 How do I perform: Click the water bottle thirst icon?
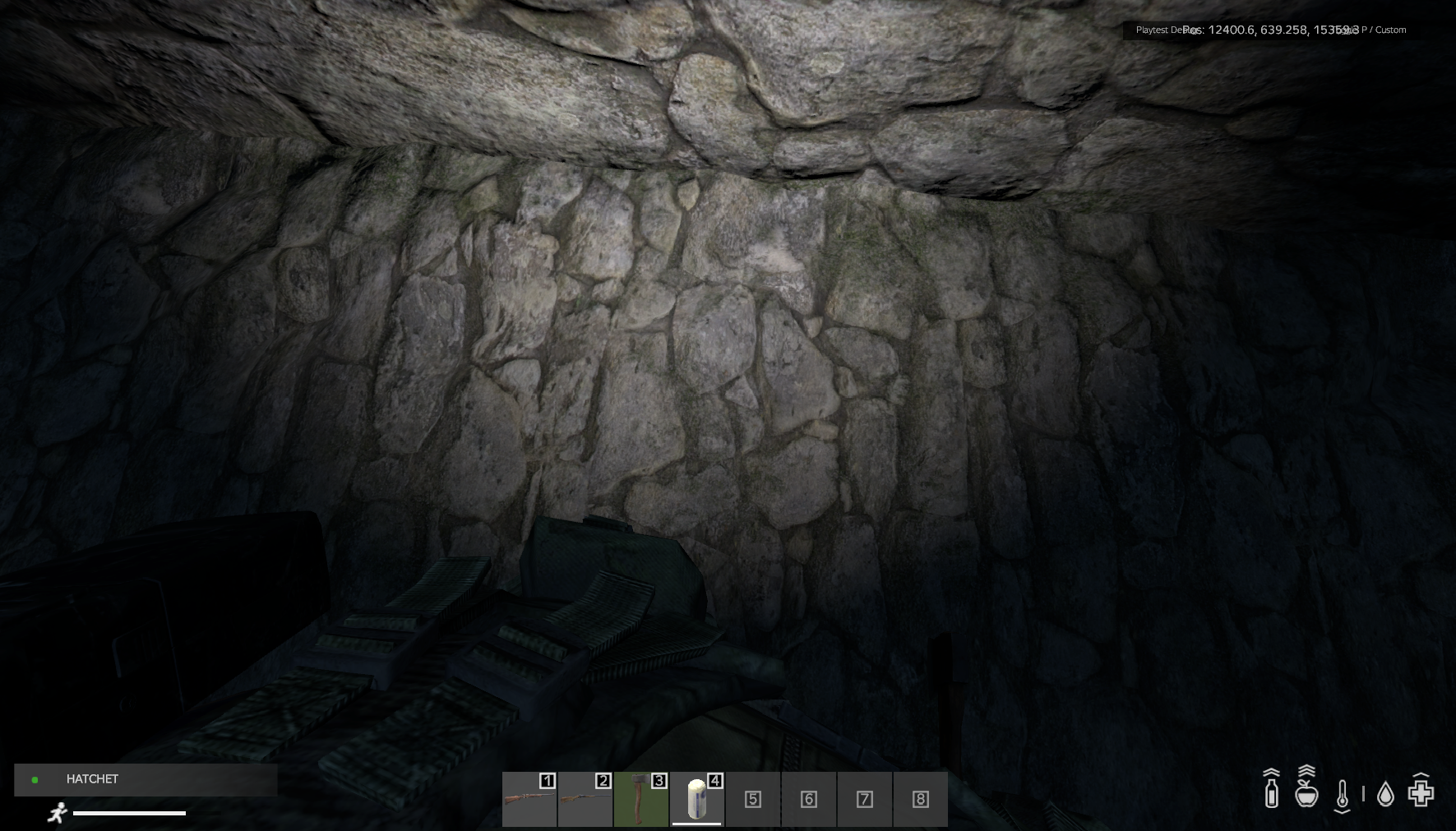pyautogui.click(x=1271, y=795)
